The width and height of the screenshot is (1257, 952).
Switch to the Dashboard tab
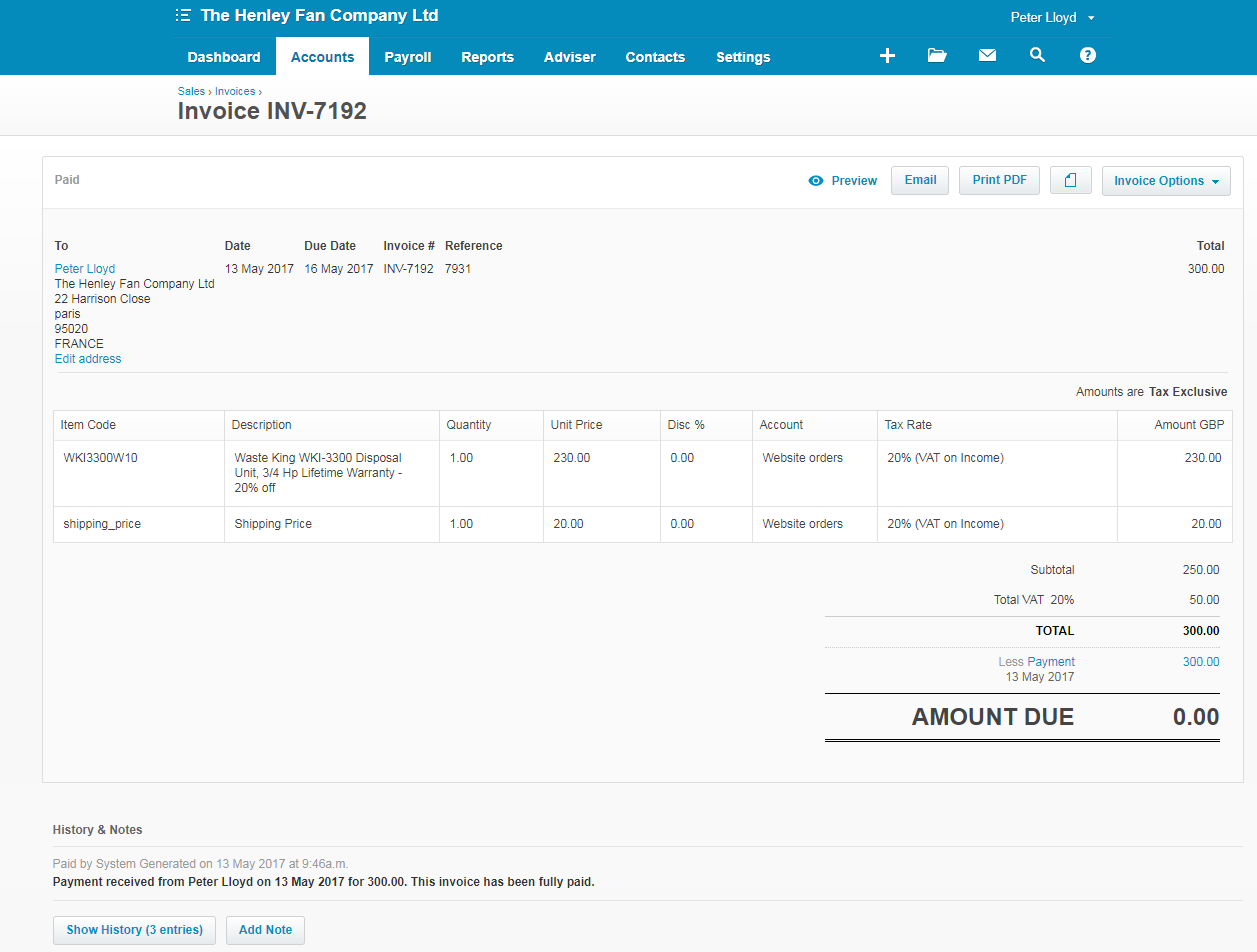[224, 57]
